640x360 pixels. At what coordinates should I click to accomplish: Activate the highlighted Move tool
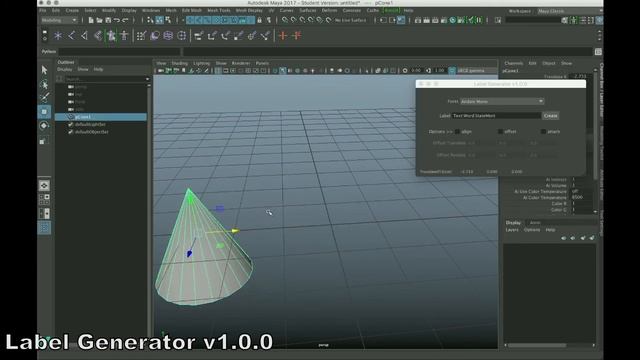[x=44, y=112]
